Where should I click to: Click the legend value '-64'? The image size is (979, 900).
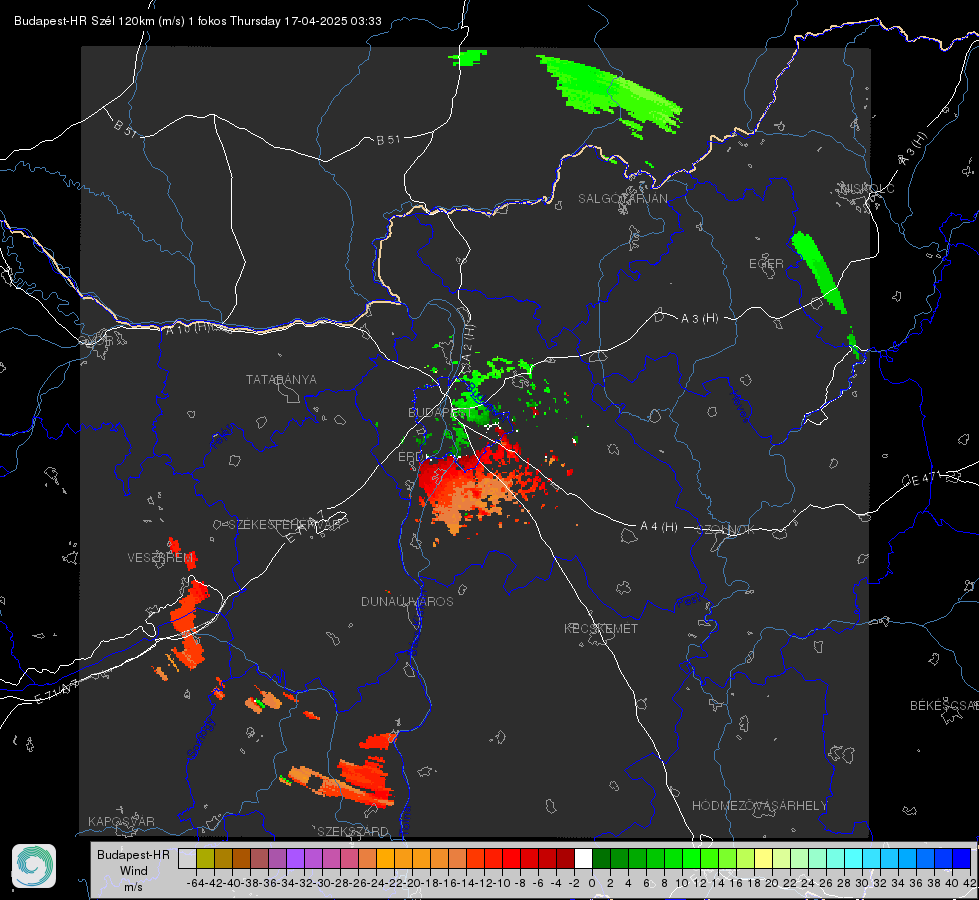coord(195,883)
